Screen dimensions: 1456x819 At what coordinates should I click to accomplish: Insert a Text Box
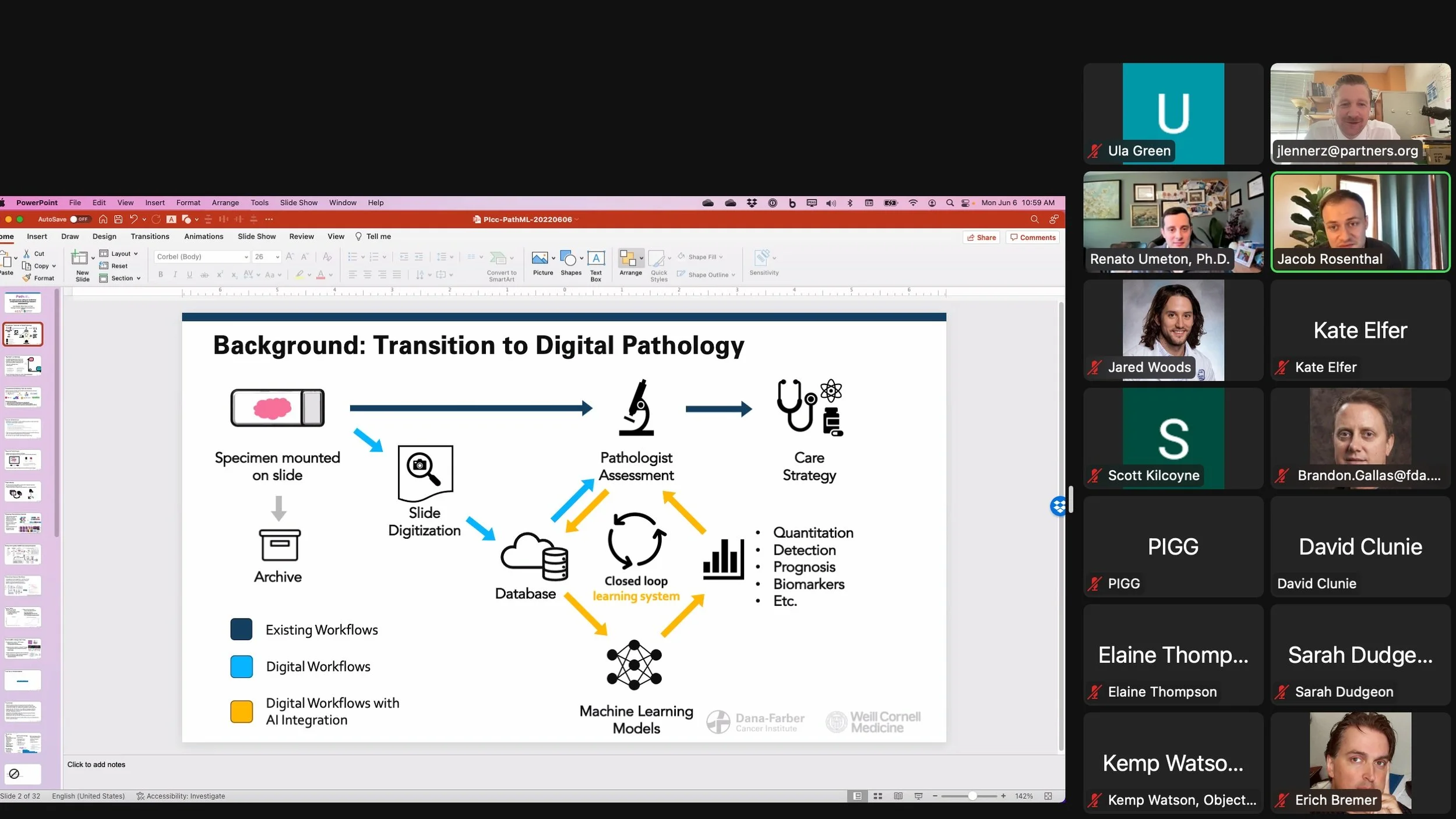(x=595, y=258)
